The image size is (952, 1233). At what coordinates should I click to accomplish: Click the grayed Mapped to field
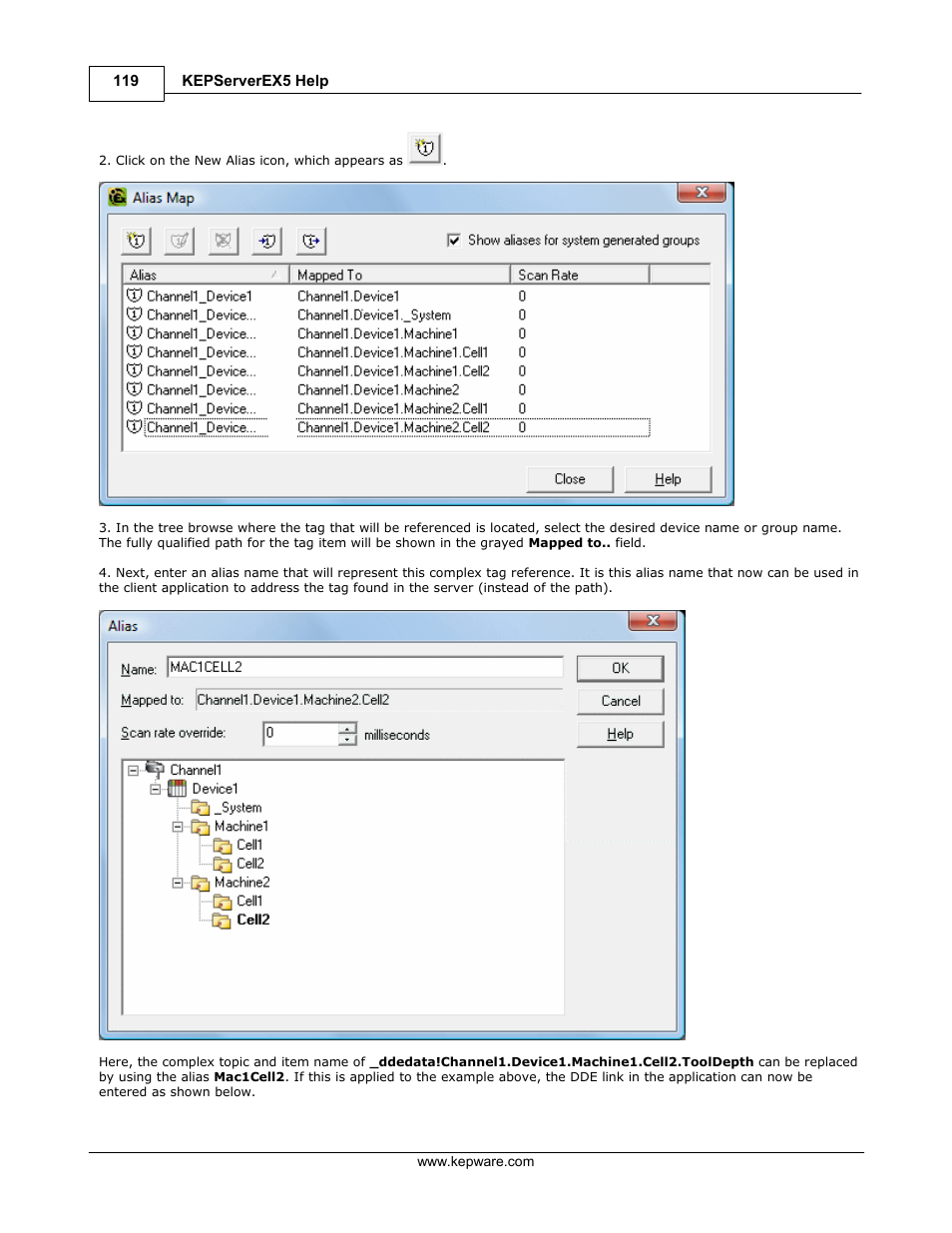tap(379, 700)
